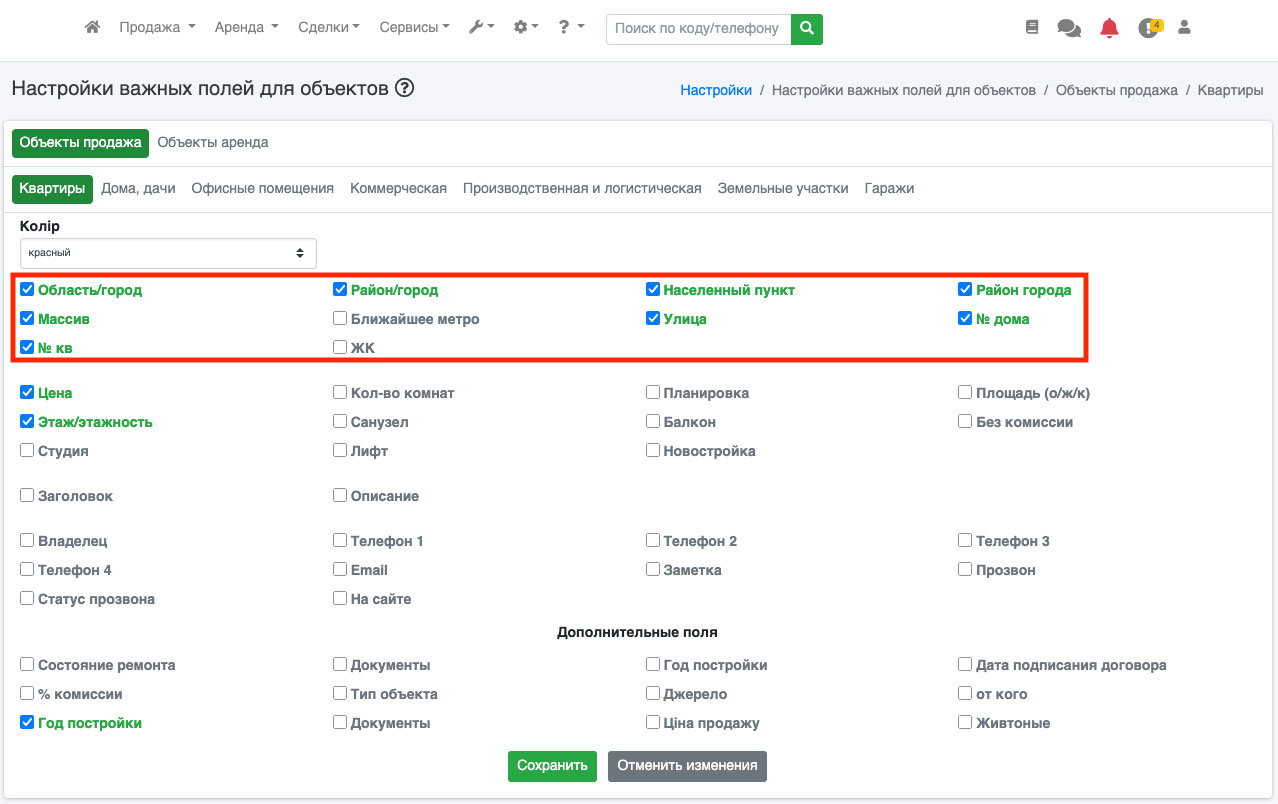Uncheck the Цена checkbox
The width and height of the screenshot is (1278, 804).
(x=27, y=393)
